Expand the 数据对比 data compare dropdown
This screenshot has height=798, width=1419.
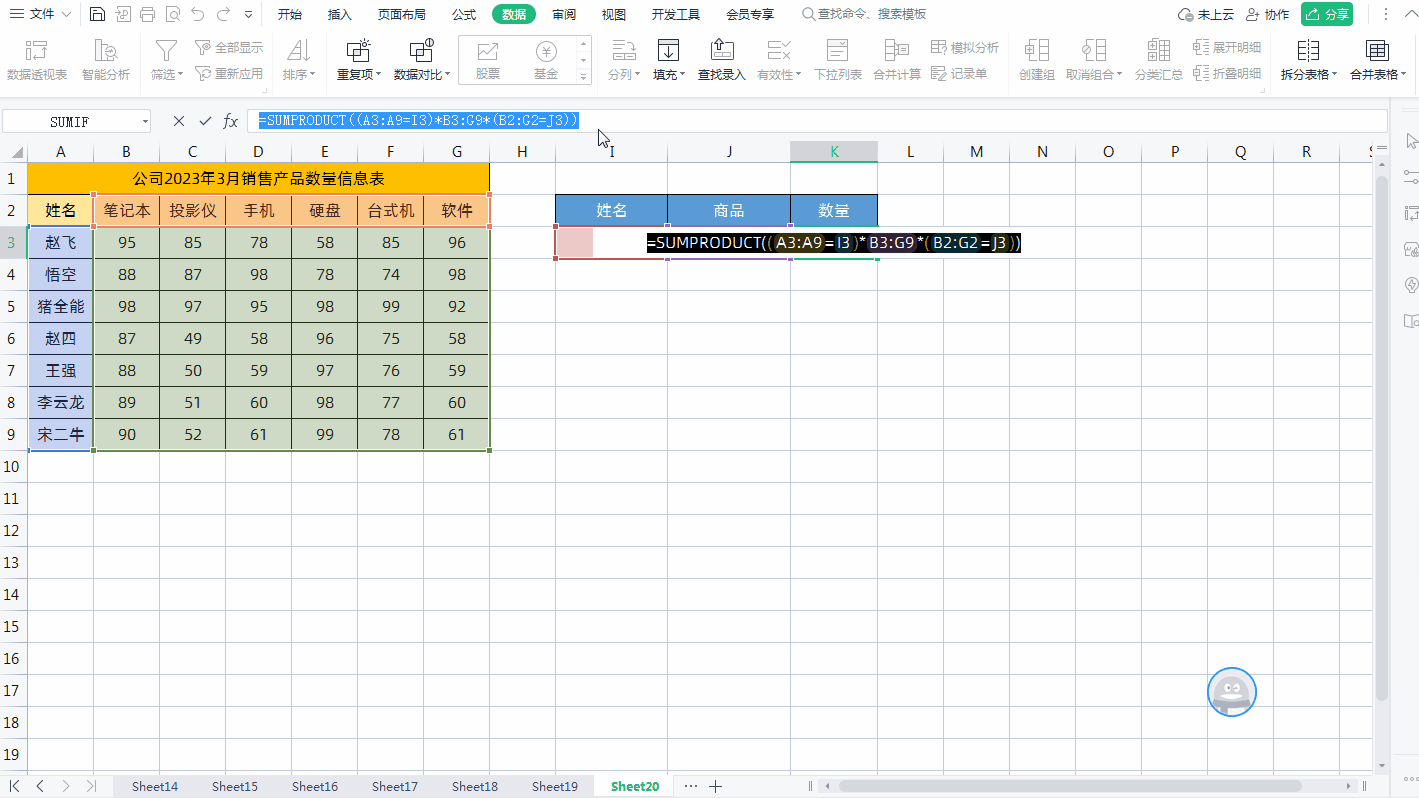tap(422, 60)
